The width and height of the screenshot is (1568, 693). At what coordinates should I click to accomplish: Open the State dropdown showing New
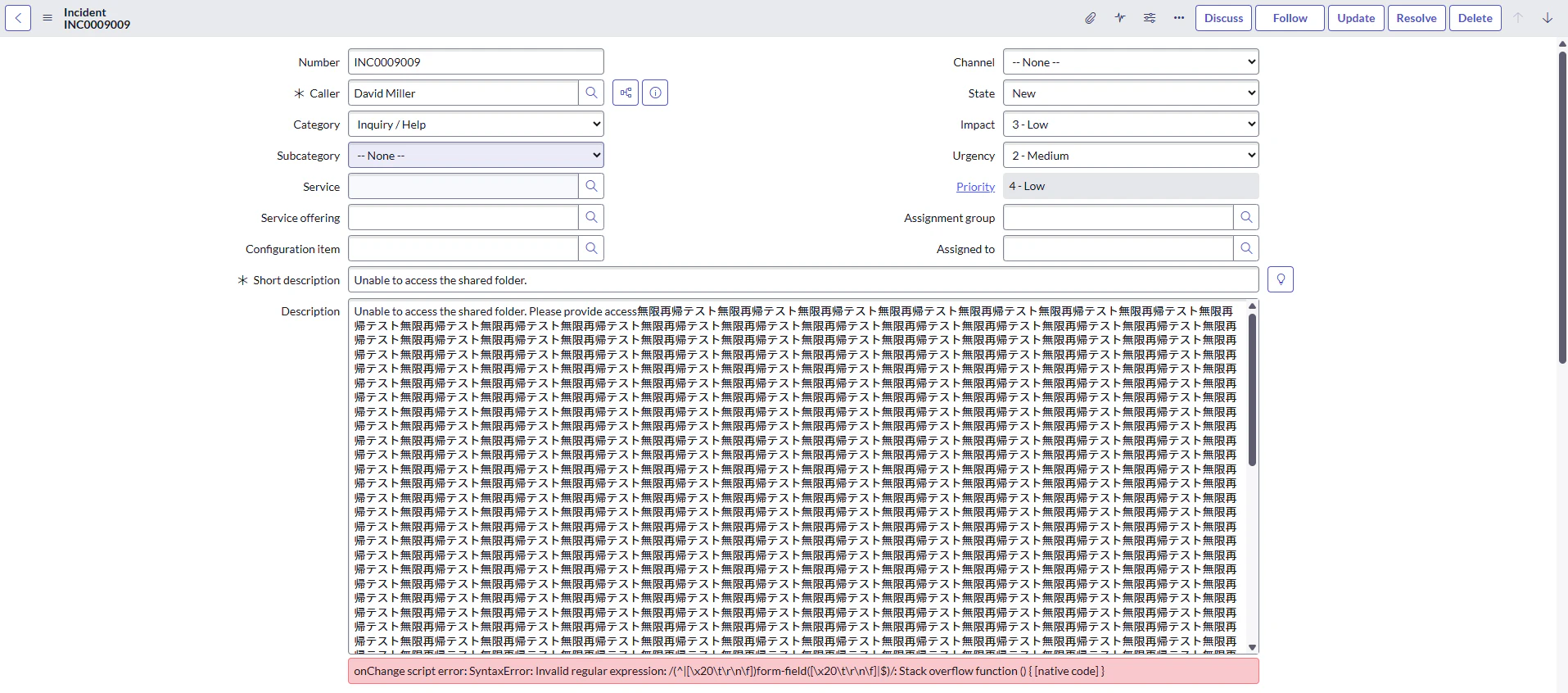pyautogui.click(x=1131, y=93)
